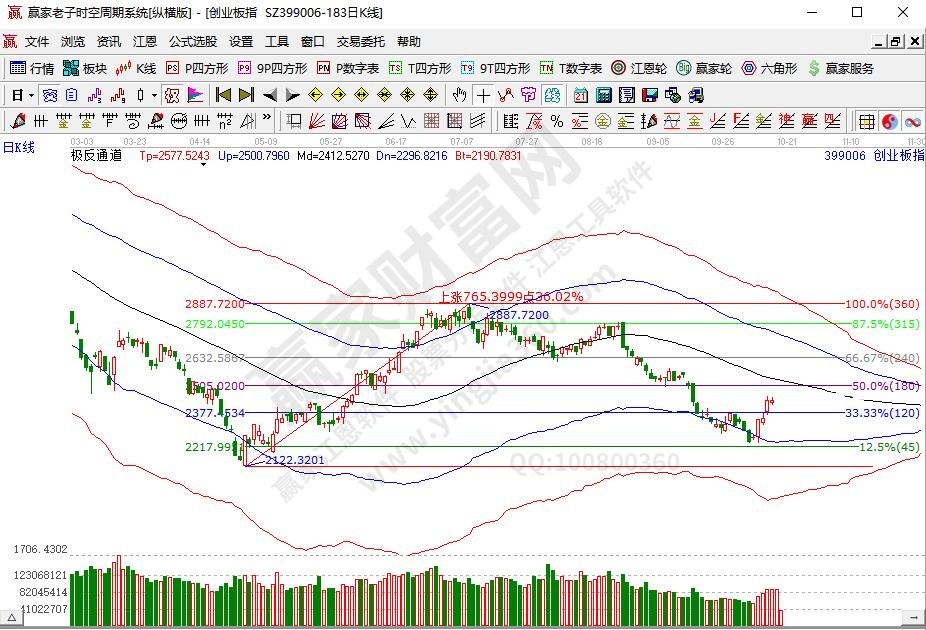Click the 赢家轮 Big wheel icon

(x=704, y=68)
